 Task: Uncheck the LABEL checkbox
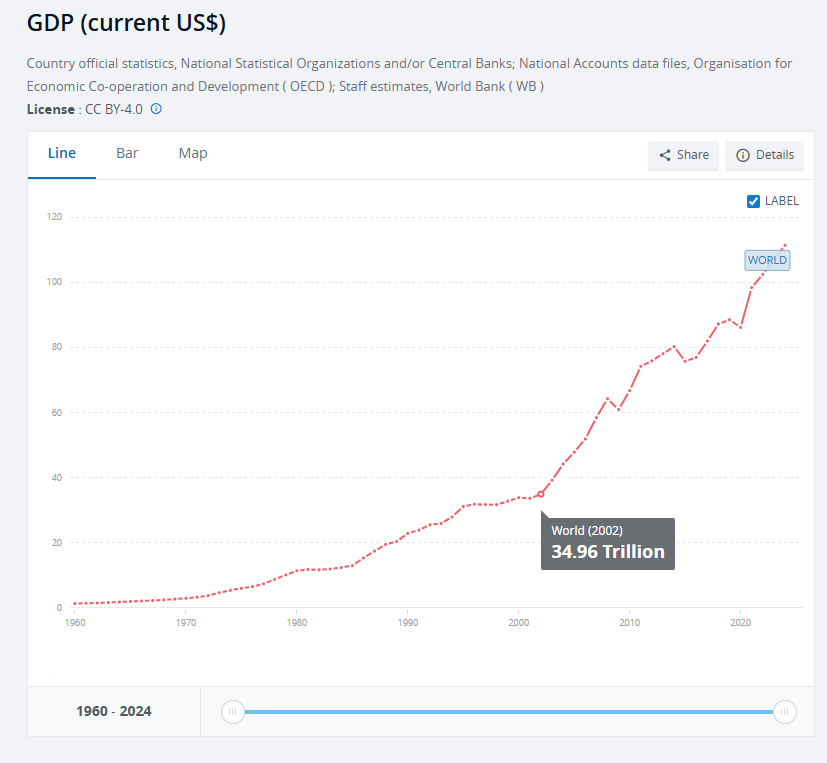click(x=754, y=201)
